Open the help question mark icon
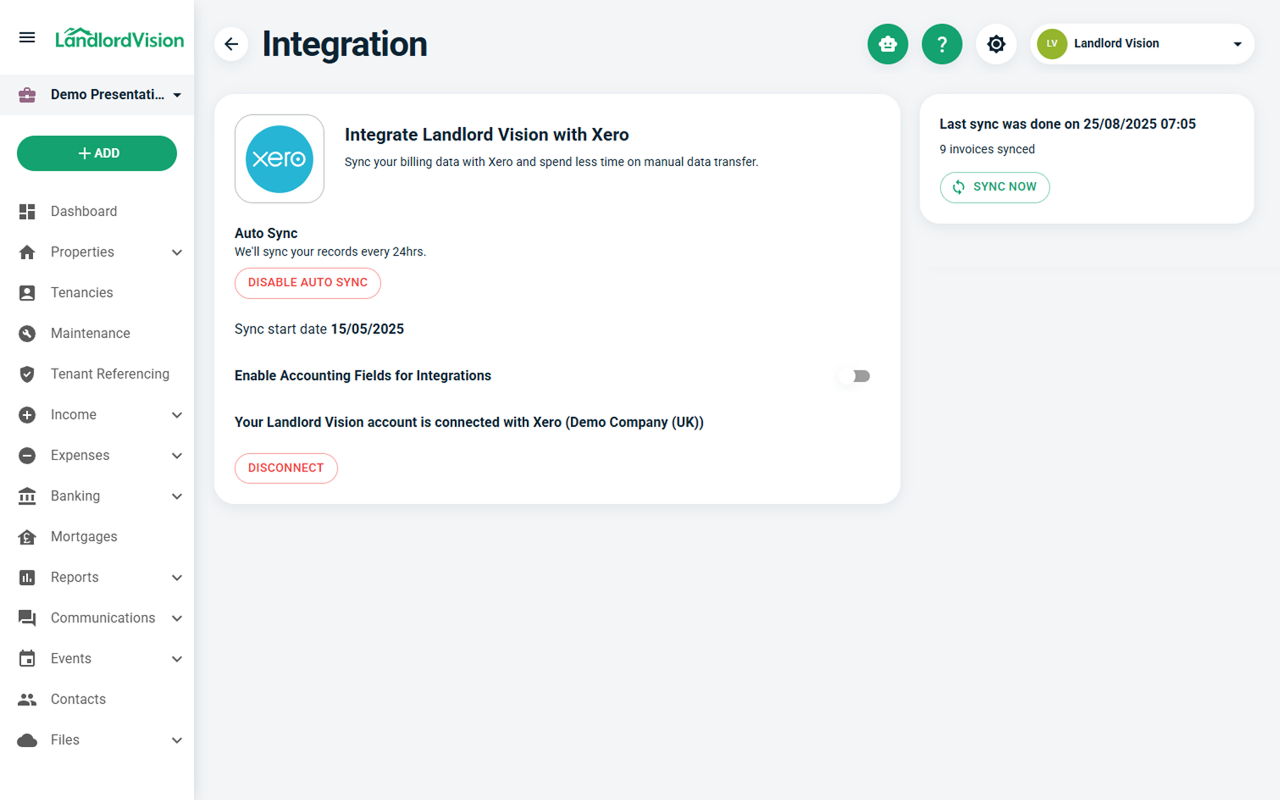 [942, 44]
